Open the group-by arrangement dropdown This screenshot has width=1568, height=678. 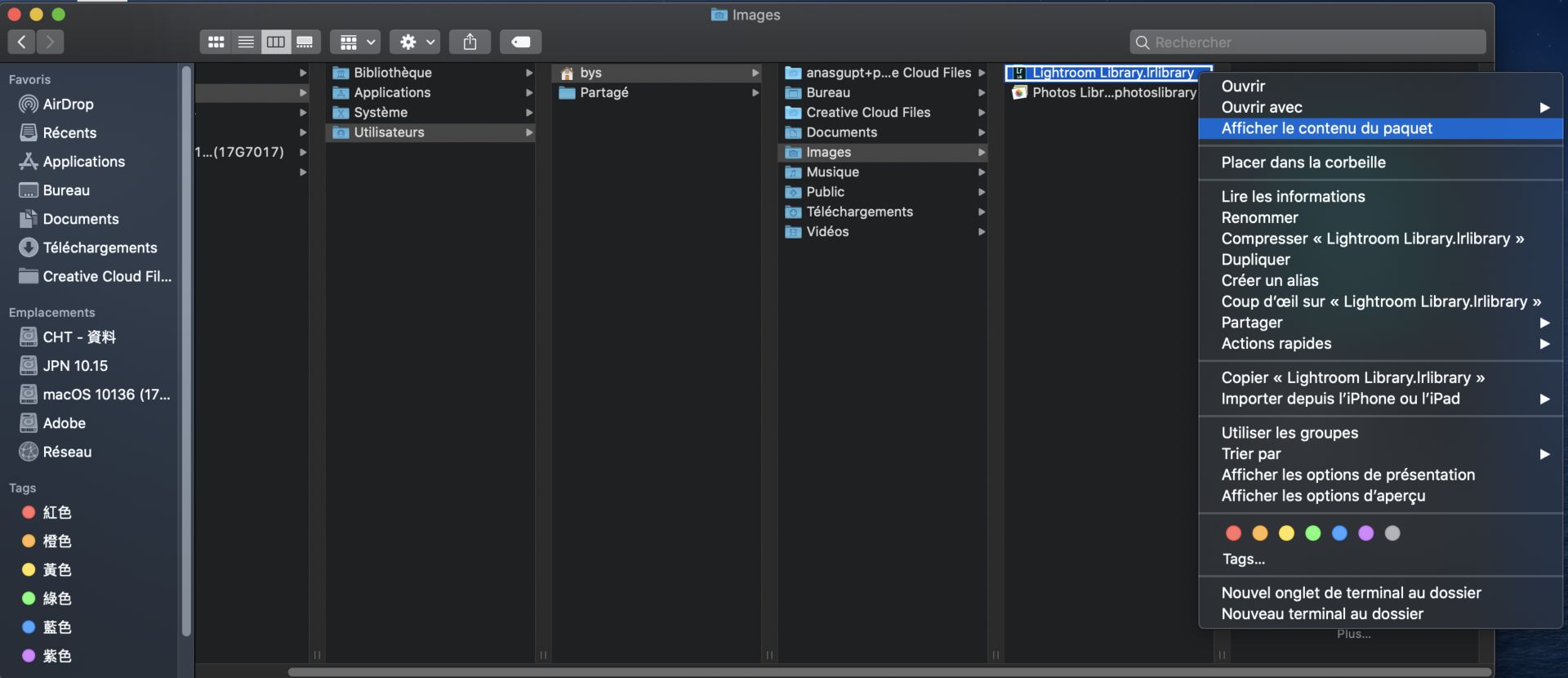[x=355, y=42]
